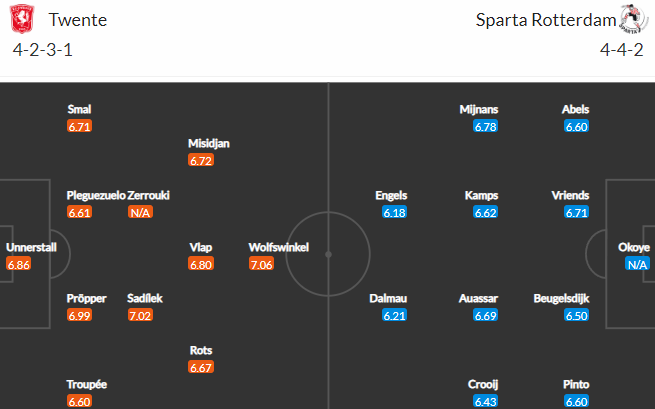Select player Auassar

tap(478, 298)
